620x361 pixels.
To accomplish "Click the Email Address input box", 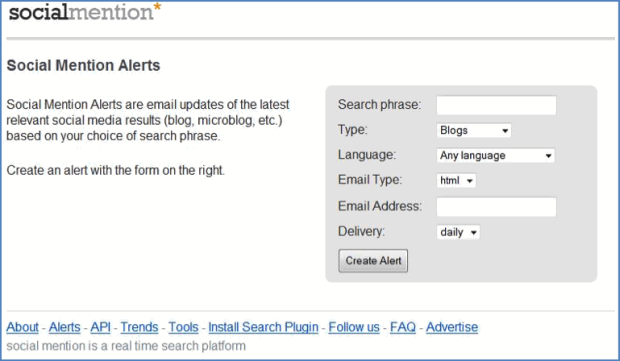I will tap(496, 207).
